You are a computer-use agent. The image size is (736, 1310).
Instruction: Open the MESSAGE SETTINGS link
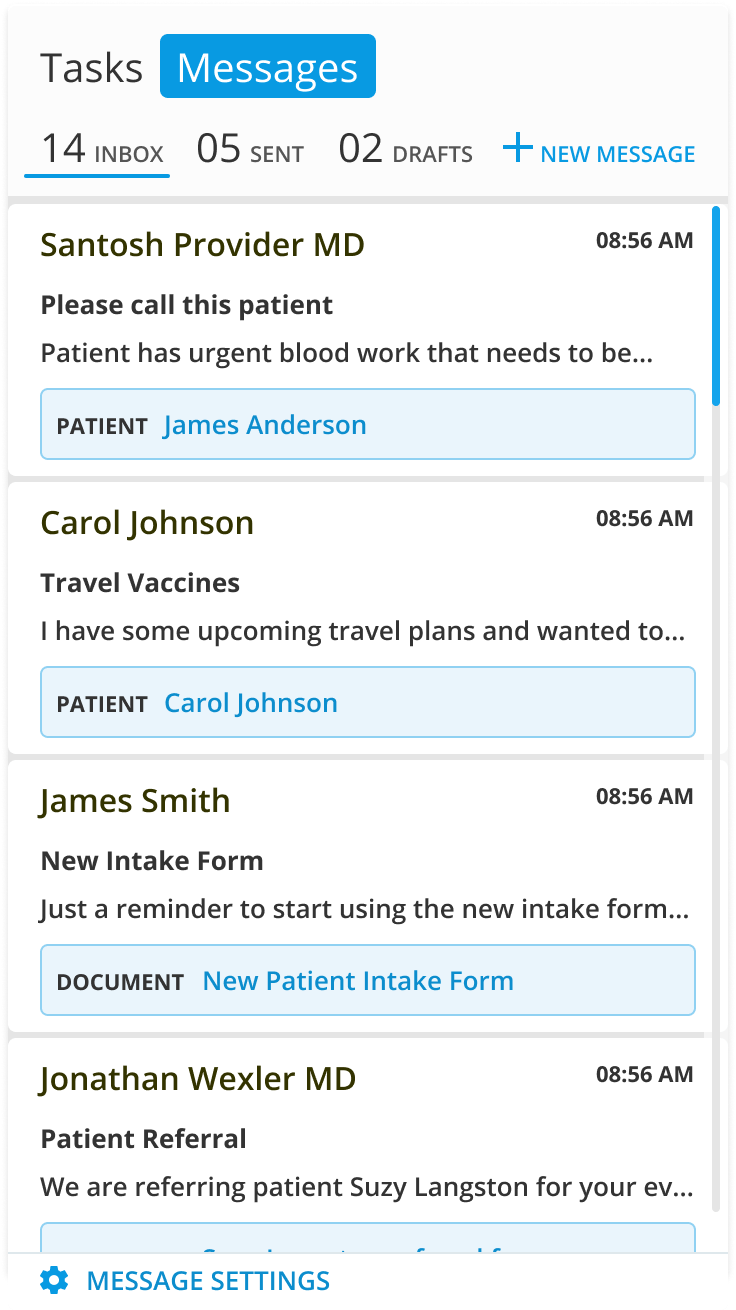[x=208, y=1280]
